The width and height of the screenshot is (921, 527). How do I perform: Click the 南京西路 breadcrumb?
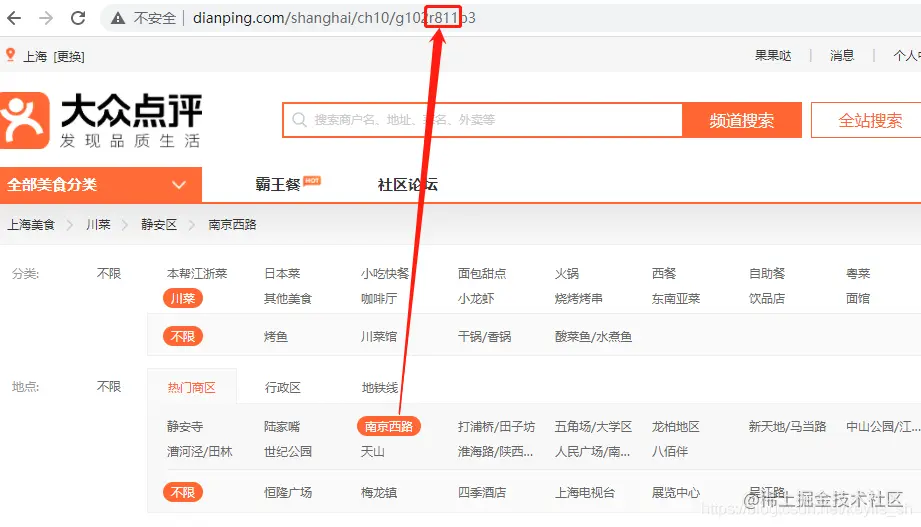click(233, 224)
